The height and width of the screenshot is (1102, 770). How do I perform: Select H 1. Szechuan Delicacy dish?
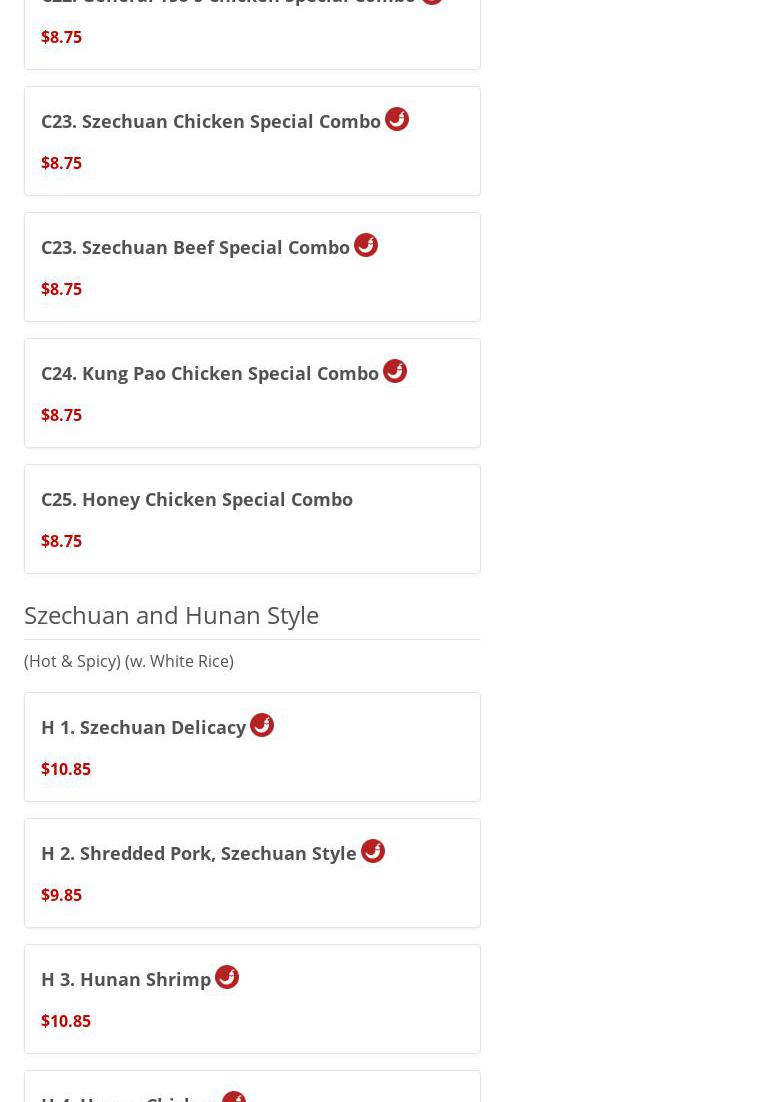pos(144,728)
